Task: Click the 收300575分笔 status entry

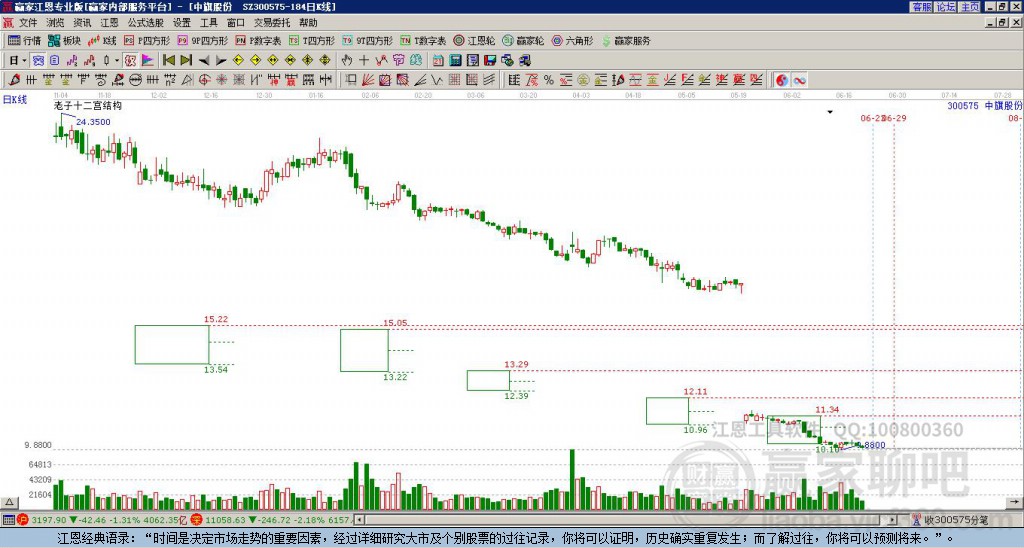Action: (x=950, y=520)
